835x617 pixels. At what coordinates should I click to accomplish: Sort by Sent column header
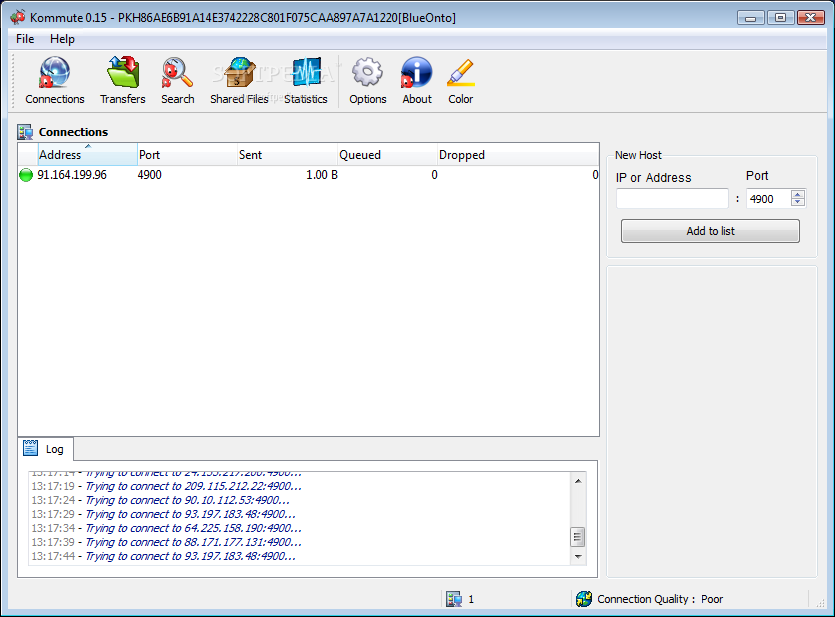tap(287, 154)
